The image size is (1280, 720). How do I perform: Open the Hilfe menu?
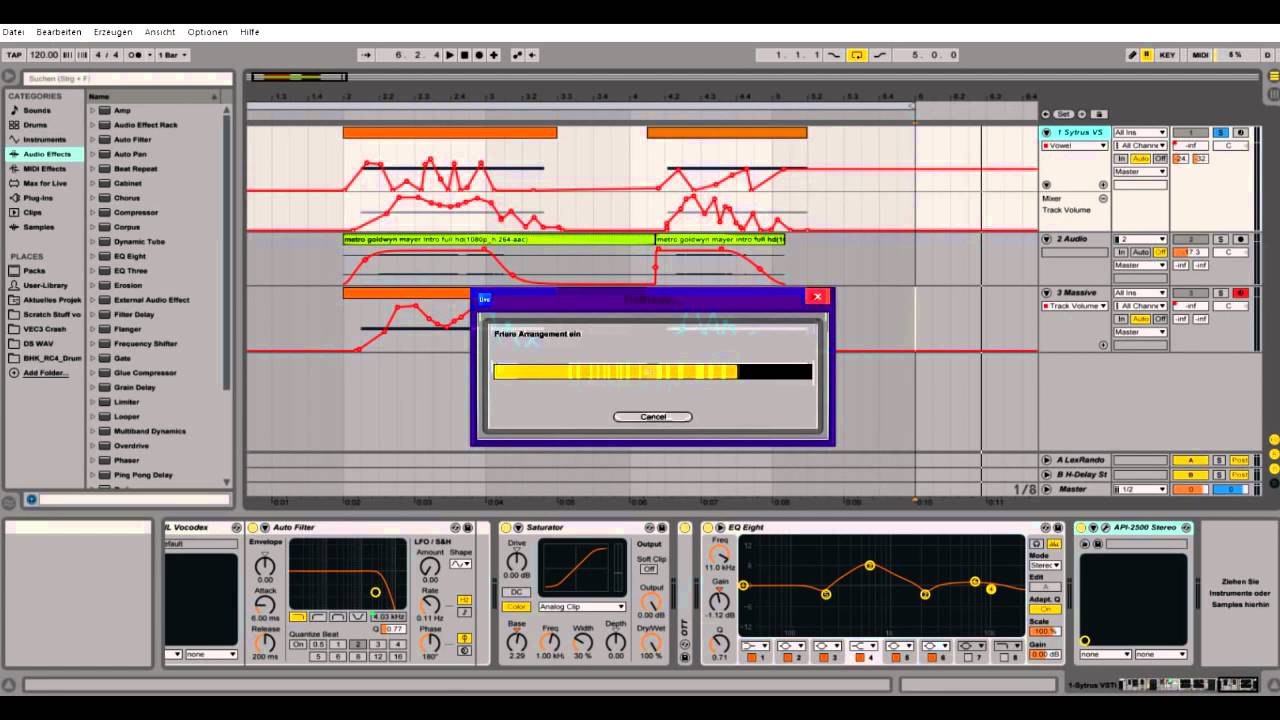[249, 32]
